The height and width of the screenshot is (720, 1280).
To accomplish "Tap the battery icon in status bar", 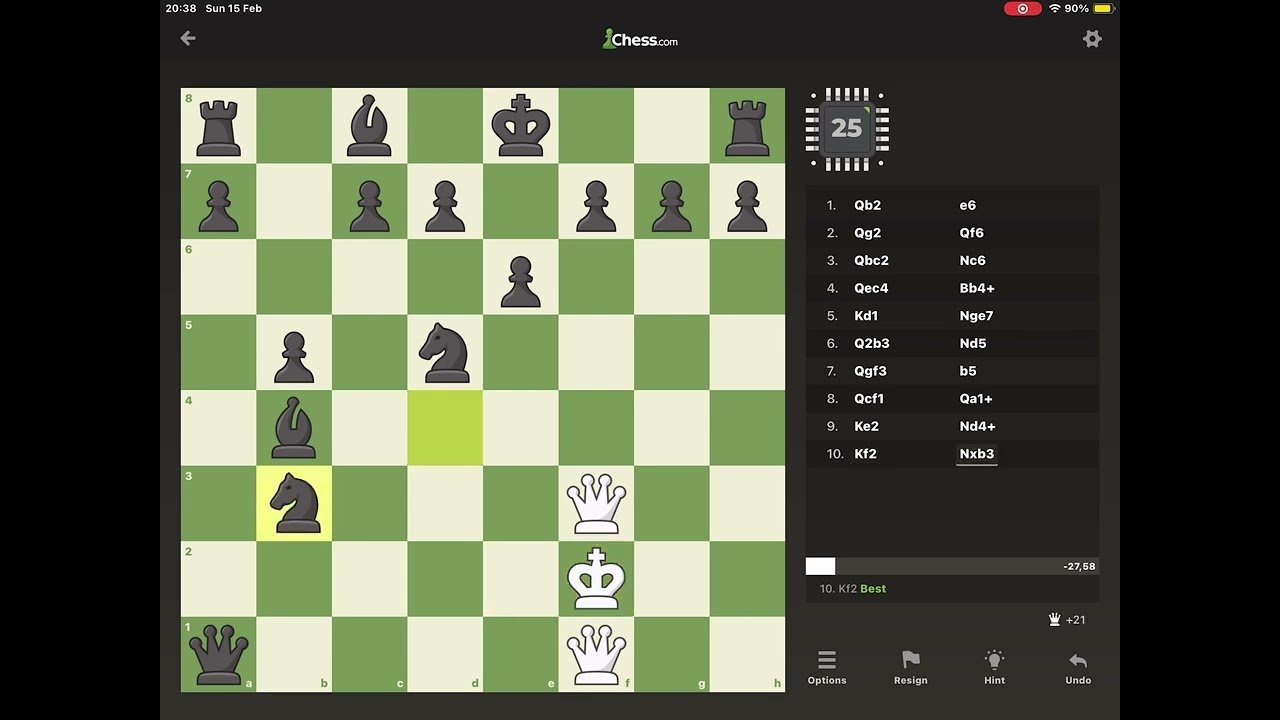I will click(1103, 9).
